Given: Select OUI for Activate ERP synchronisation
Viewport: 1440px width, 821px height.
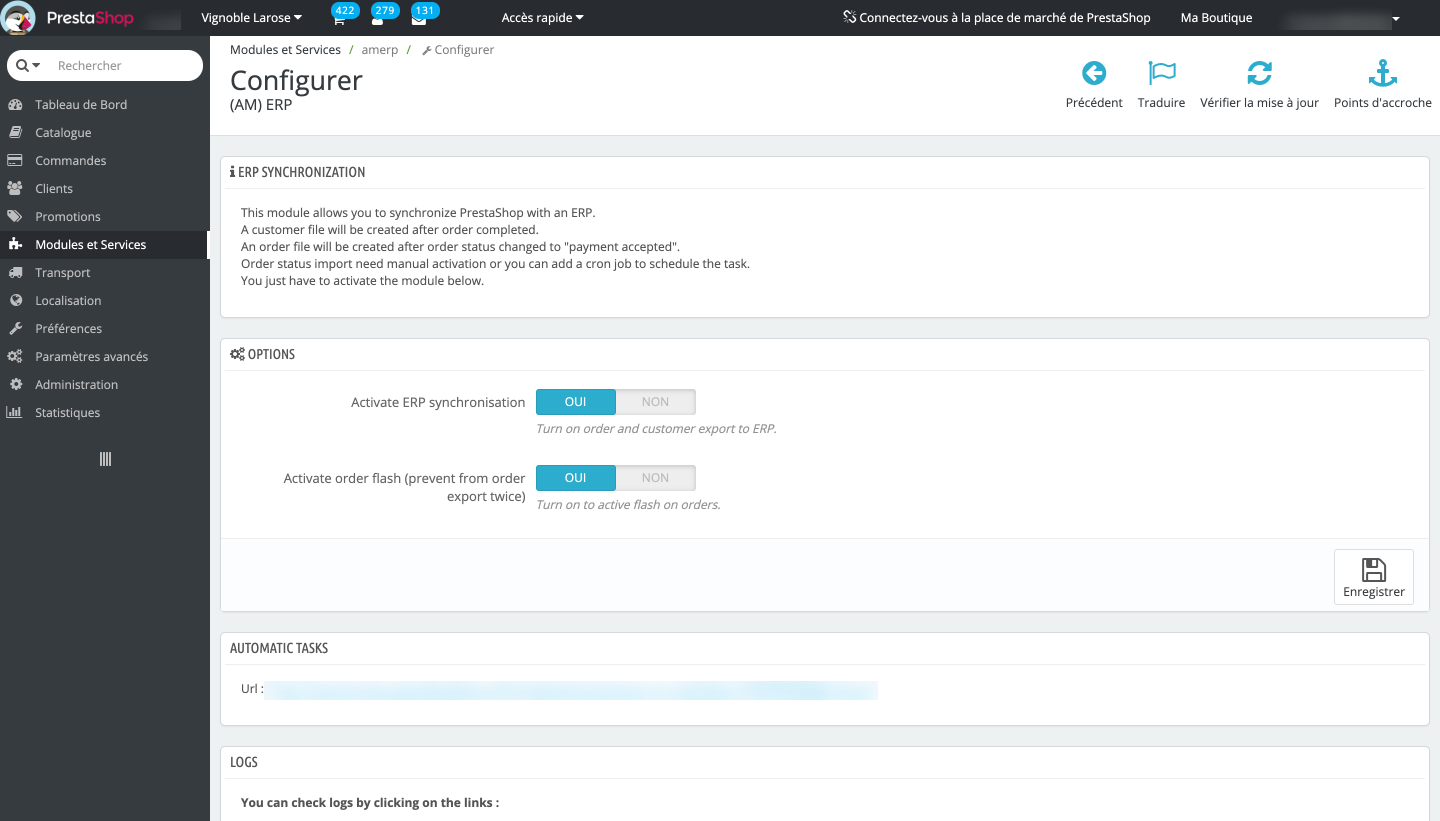Looking at the screenshot, I should [x=576, y=402].
